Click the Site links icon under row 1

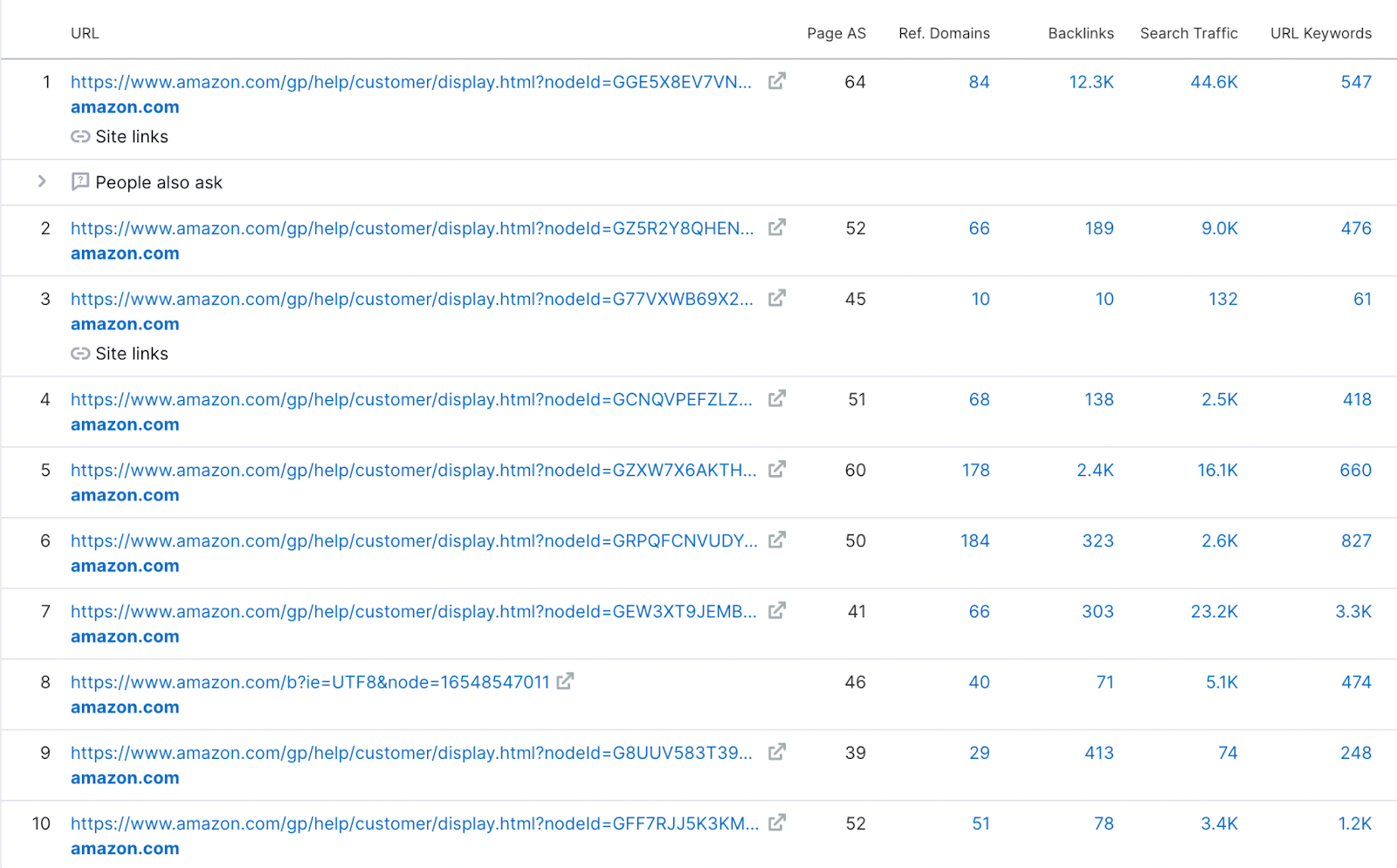click(80, 136)
